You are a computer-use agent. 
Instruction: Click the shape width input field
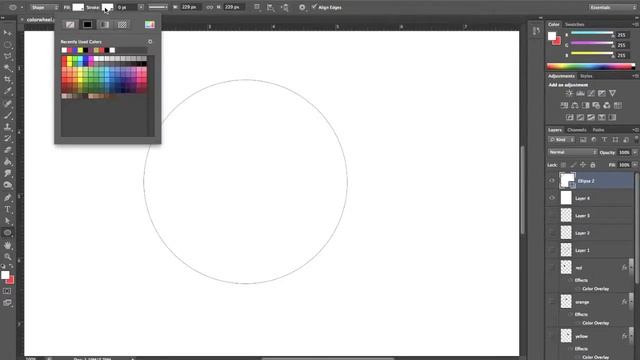click(x=190, y=7)
